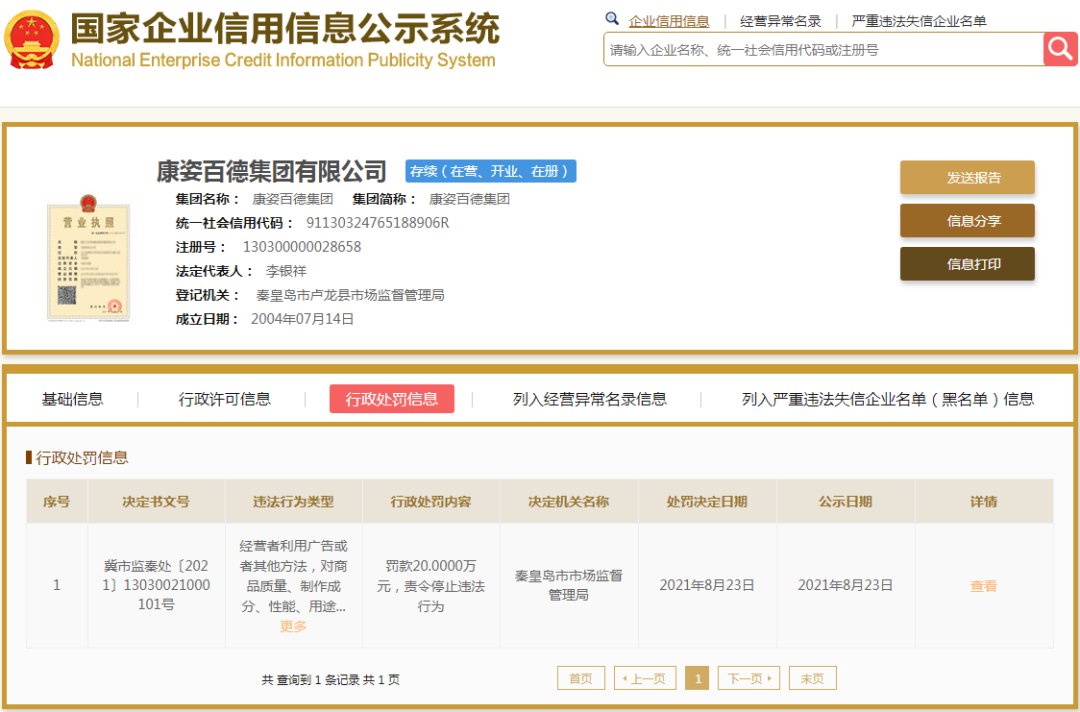Go to 首页 in pagination
Viewport: 1080px width, 712px height.
pyautogui.click(x=581, y=678)
